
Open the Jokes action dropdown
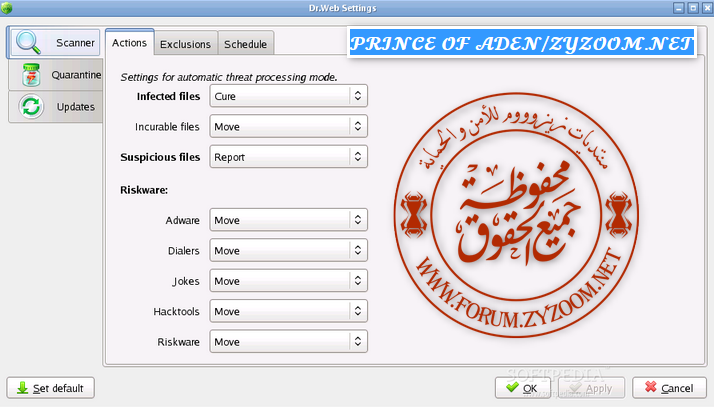288,281
